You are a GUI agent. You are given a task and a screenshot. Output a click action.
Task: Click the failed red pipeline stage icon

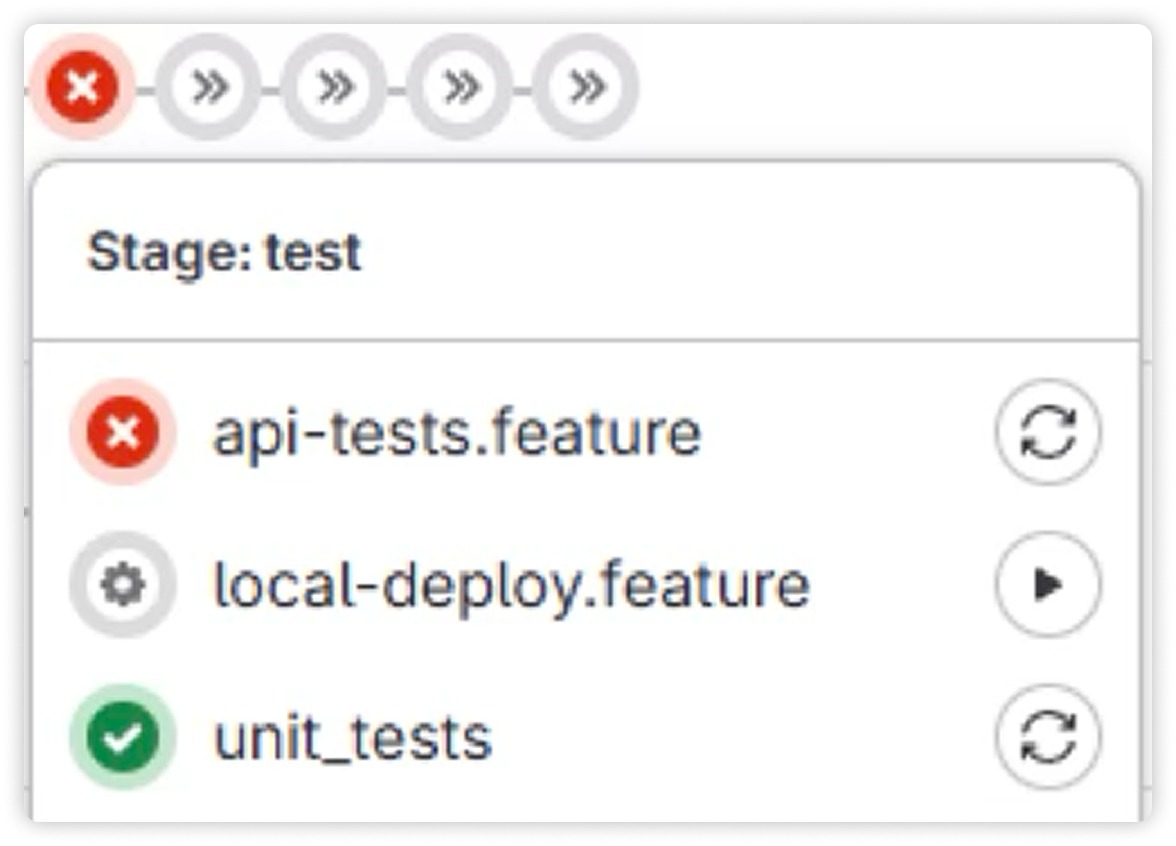click(82, 87)
